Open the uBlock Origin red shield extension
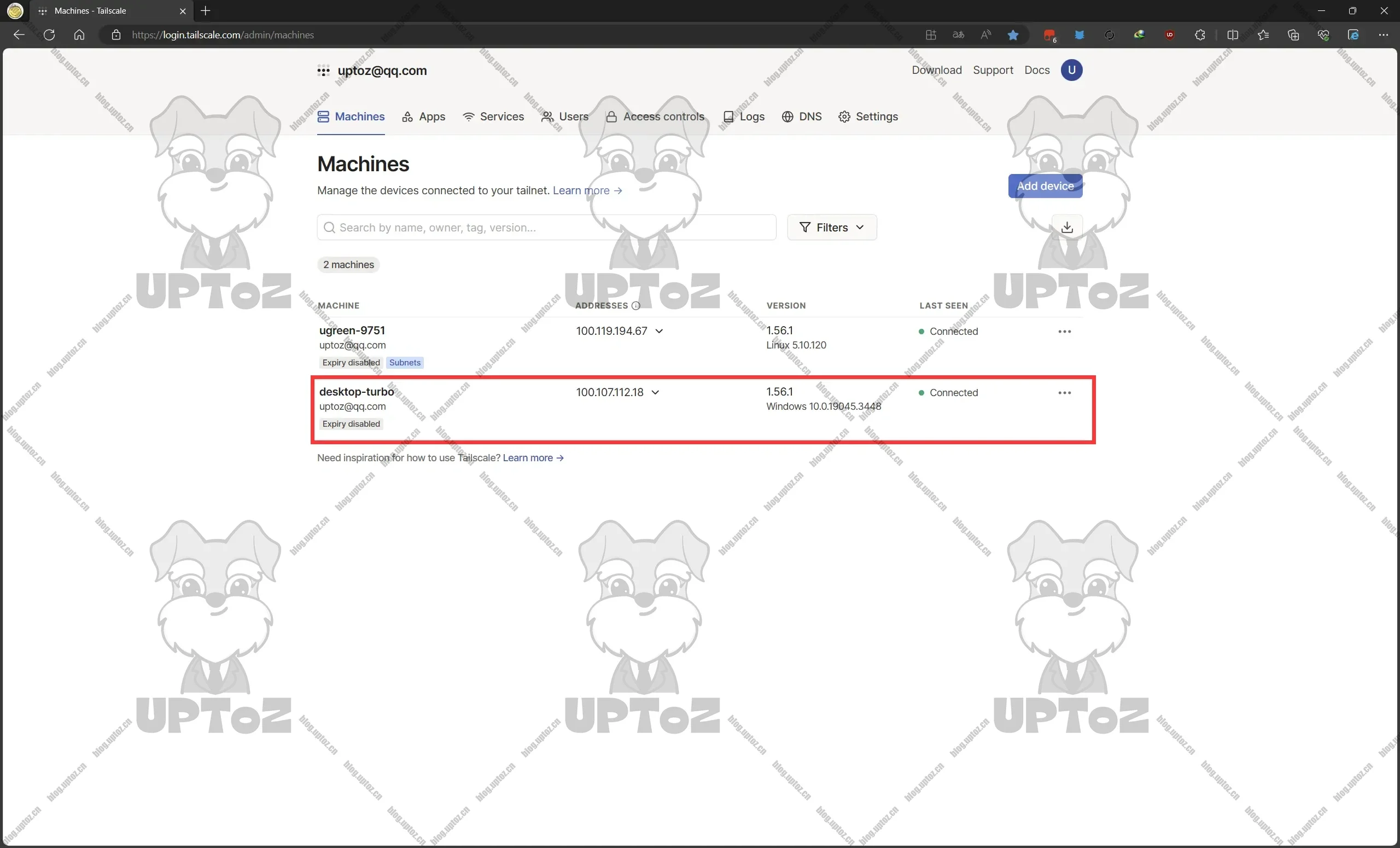 pyautogui.click(x=1170, y=35)
